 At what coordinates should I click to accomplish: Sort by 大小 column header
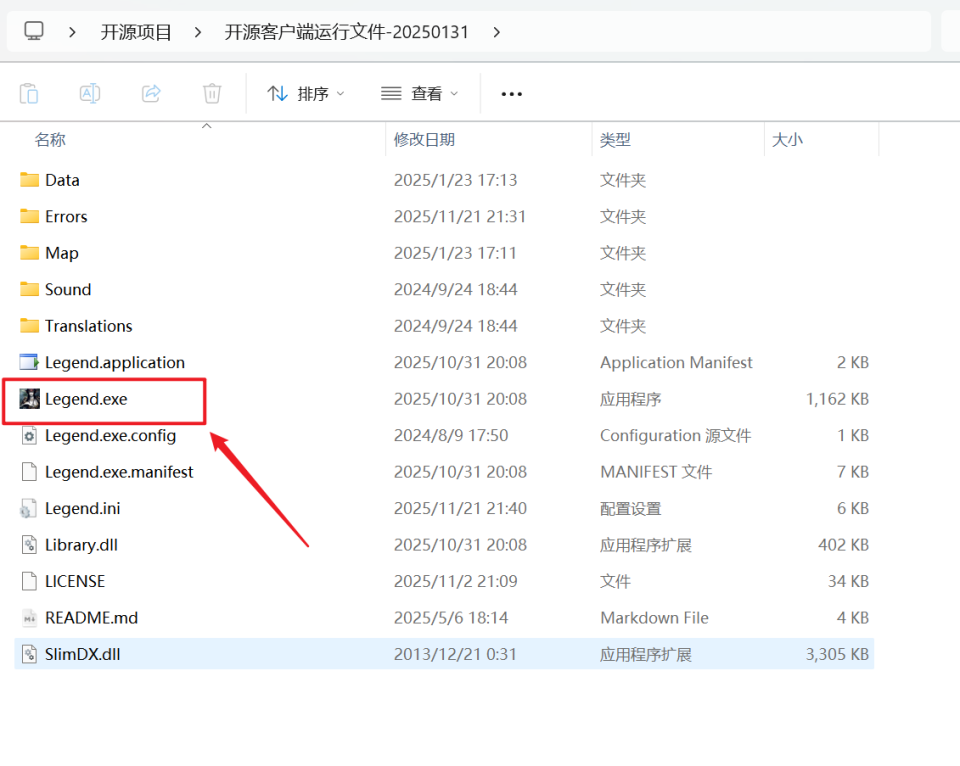(x=787, y=140)
